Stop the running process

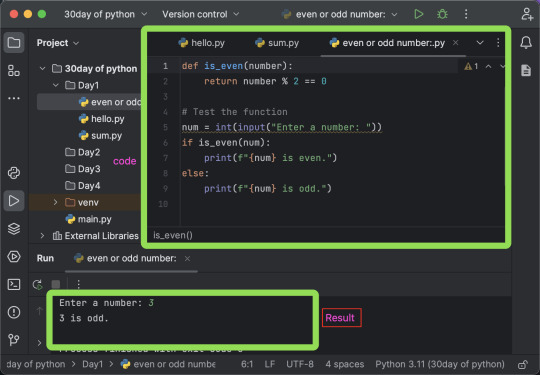[56, 284]
